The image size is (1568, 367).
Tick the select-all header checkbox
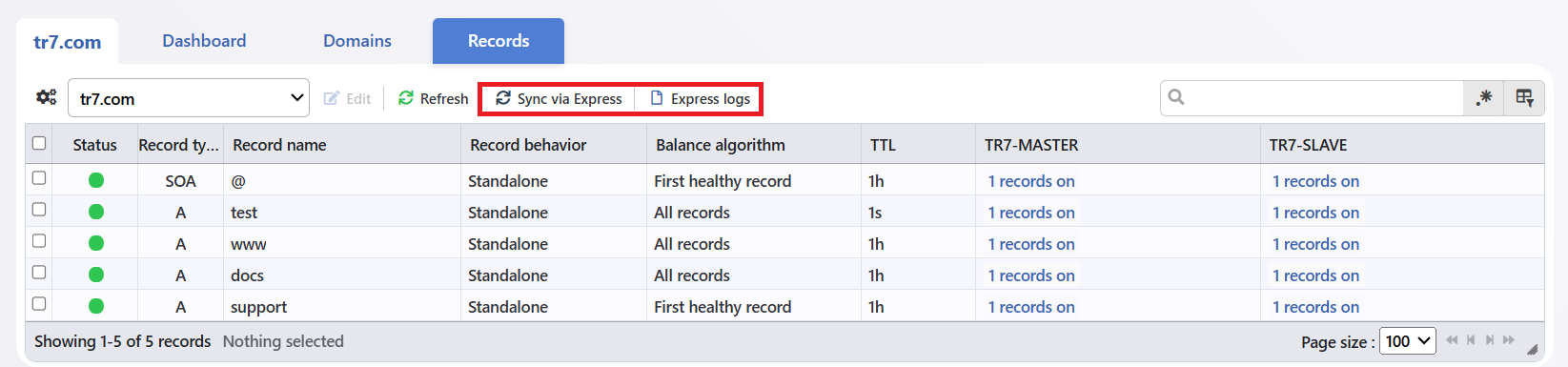(x=39, y=143)
